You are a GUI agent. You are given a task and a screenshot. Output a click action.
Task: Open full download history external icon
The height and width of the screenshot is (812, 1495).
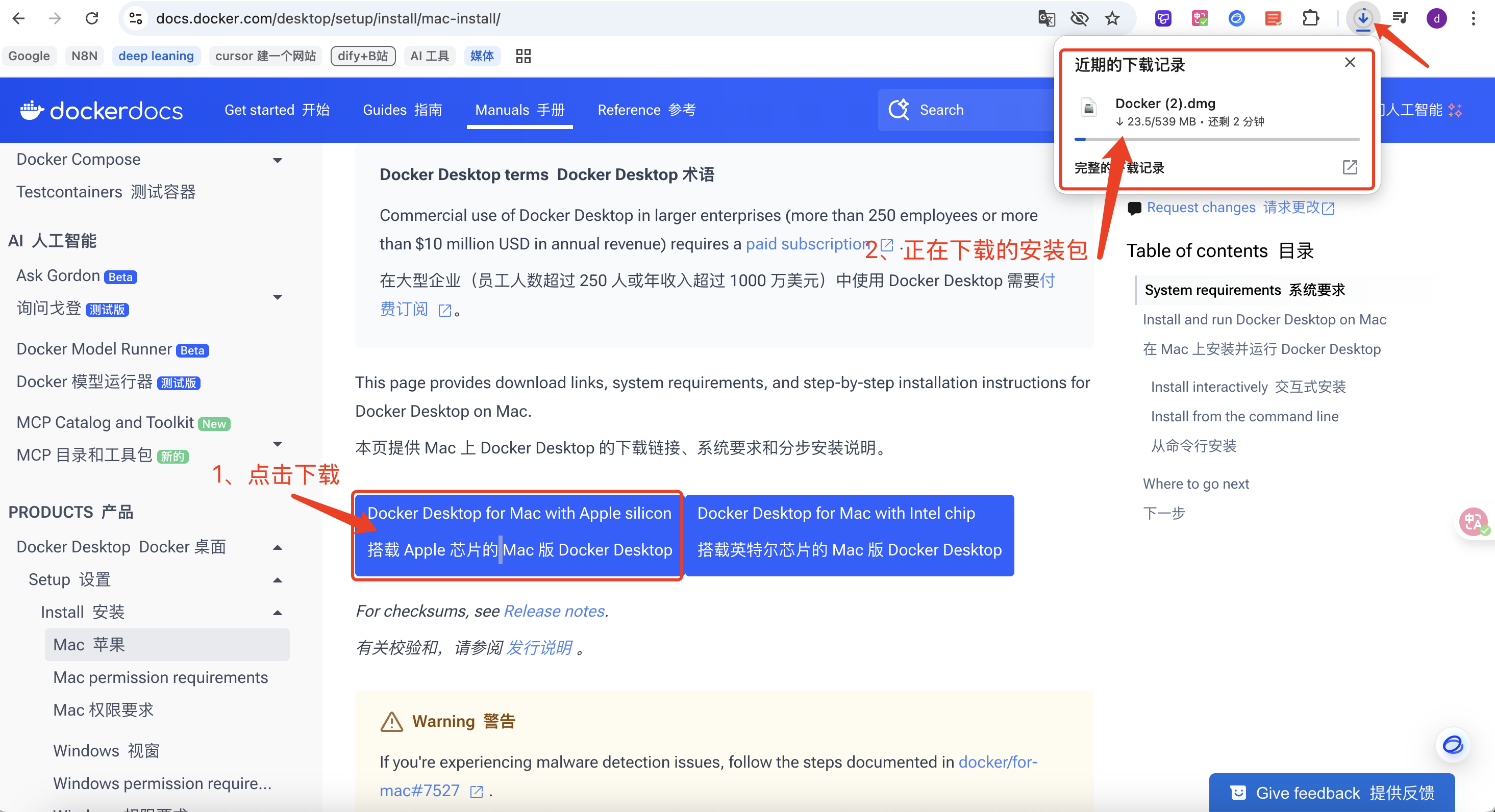tap(1350, 167)
